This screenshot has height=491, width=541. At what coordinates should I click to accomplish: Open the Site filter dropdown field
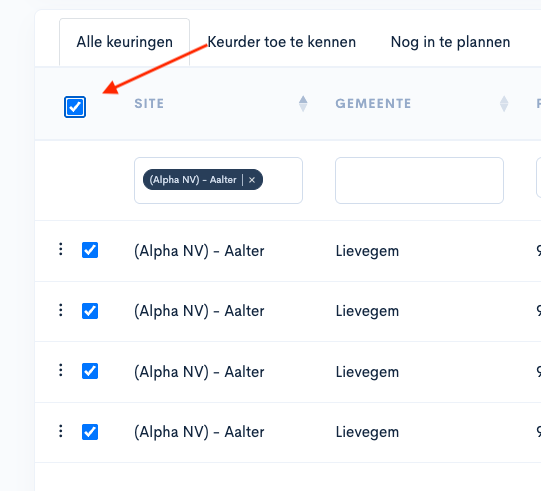218,180
